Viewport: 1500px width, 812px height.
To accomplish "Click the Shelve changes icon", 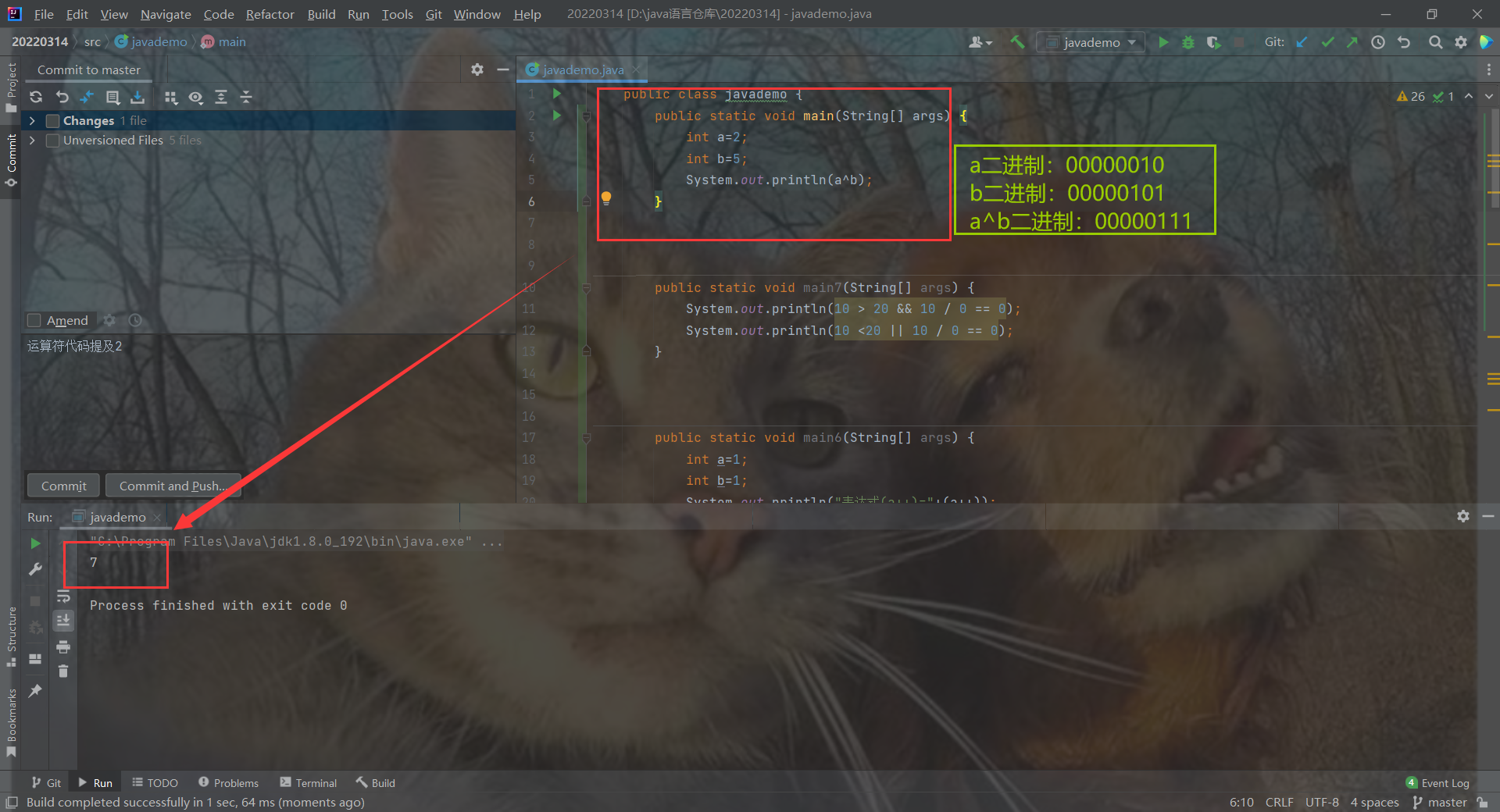I will coord(137,97).
